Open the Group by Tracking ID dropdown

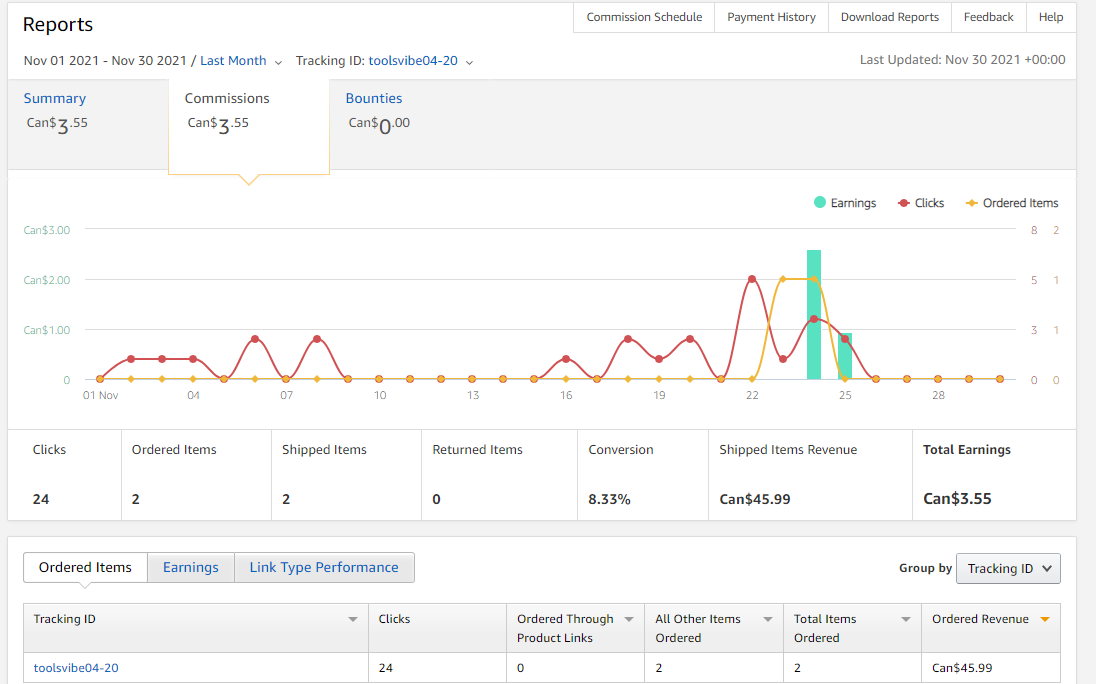point(1008,569)
